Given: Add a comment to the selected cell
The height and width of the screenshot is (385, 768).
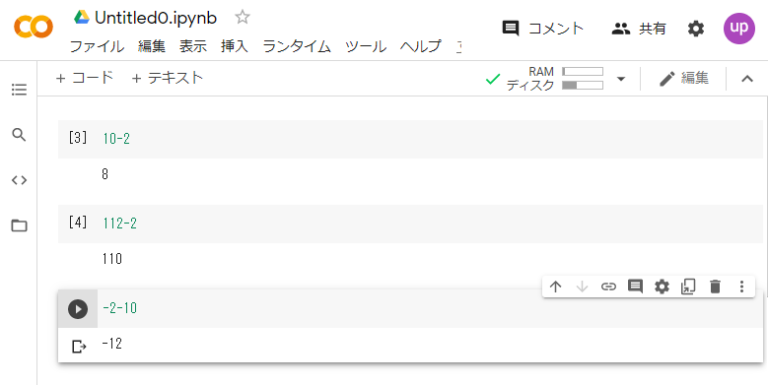Looking at the screenshot, I should pos(635,287).
